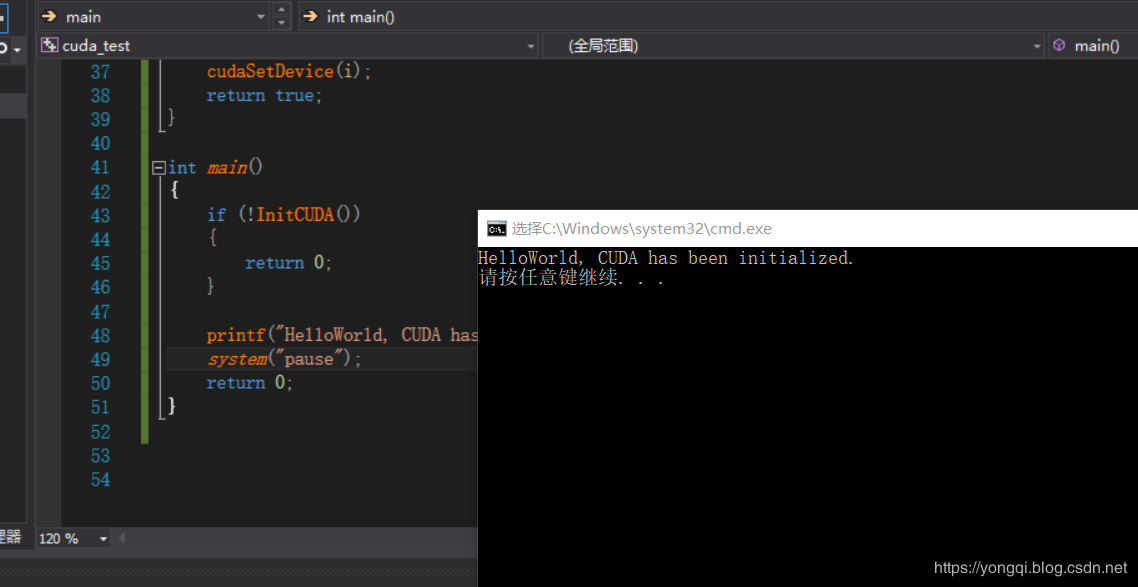
Task: Click the main() member cube icon
Action: 1059,46
